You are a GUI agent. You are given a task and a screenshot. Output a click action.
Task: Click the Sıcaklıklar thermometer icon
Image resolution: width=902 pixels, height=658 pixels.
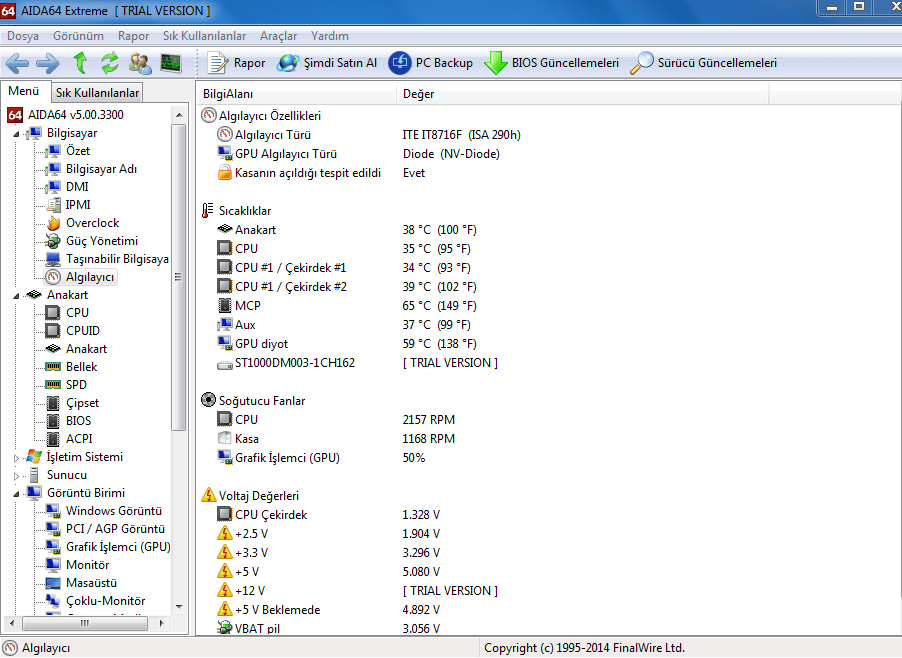coord(208,211)
